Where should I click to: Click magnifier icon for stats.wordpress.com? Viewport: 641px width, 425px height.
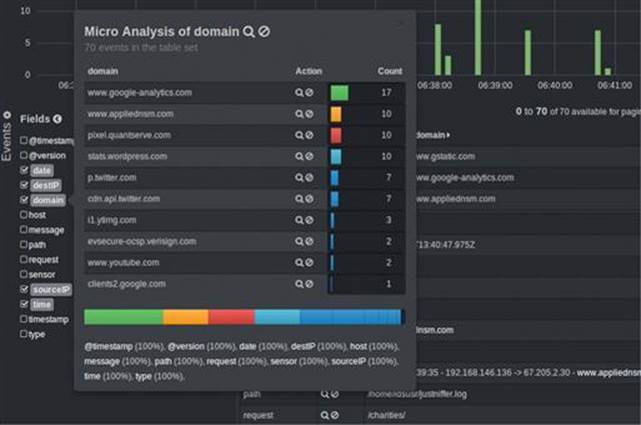299,156
